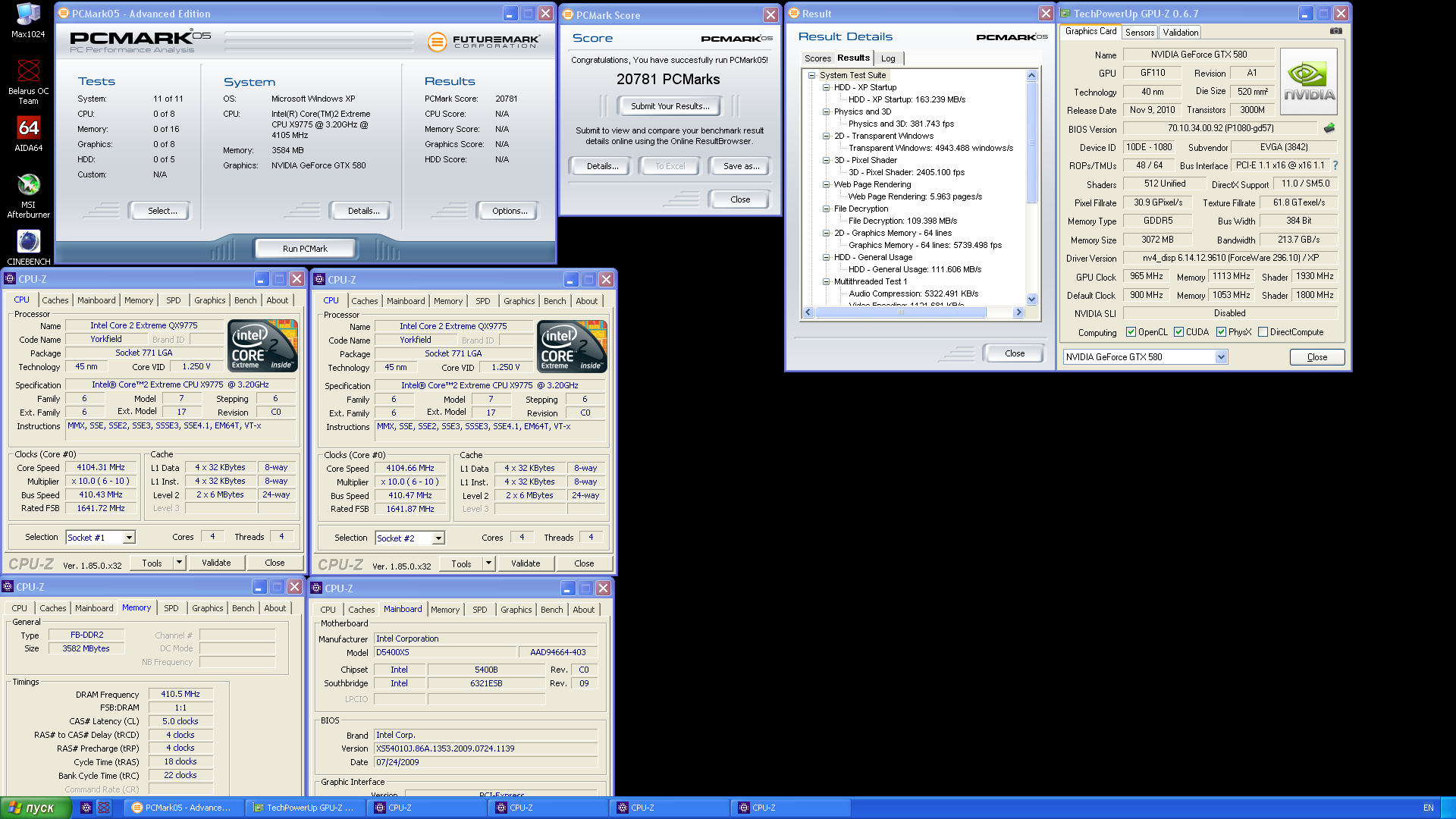Click the Intel Core 2 Extreme logo, Socket #2 window
Screen dimensions: 1456x819
(x=573, y=347)
